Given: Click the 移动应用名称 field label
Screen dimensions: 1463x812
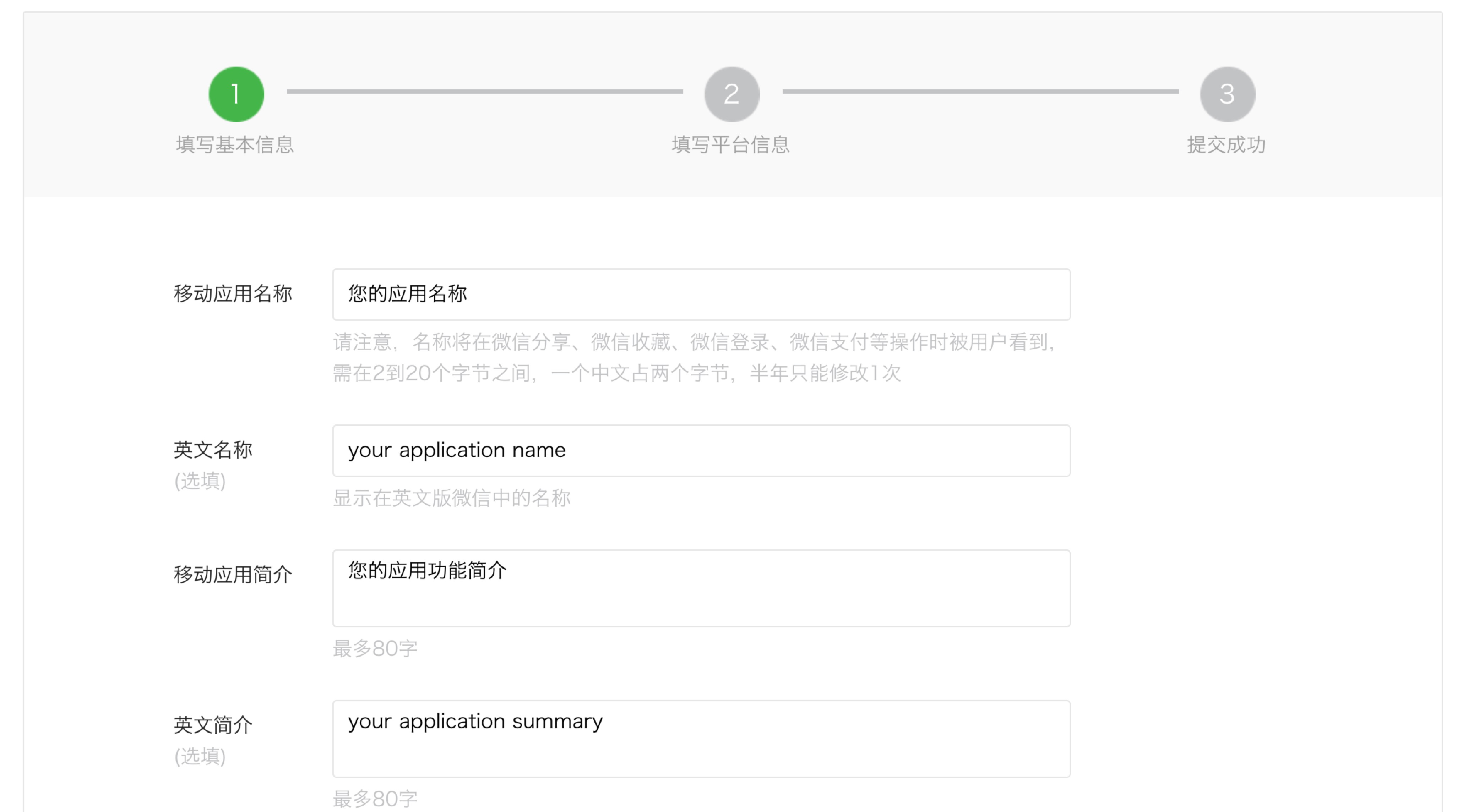Looking at the screenshot, I should coord(233,294).
